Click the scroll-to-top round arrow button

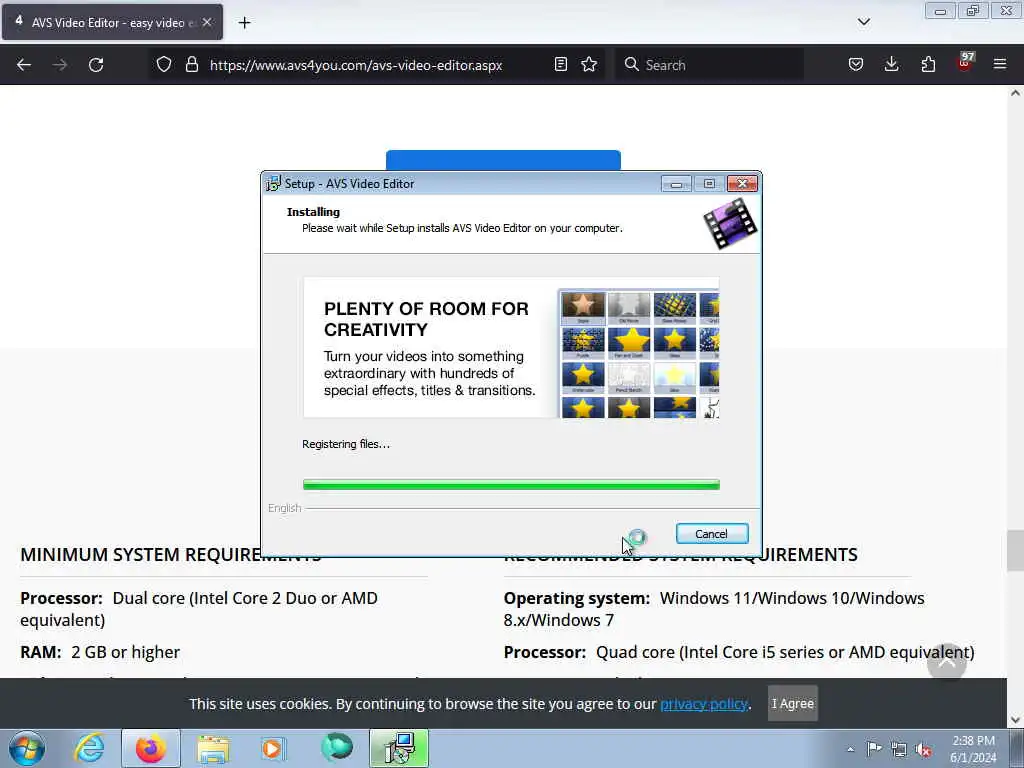tap(946, 662)
